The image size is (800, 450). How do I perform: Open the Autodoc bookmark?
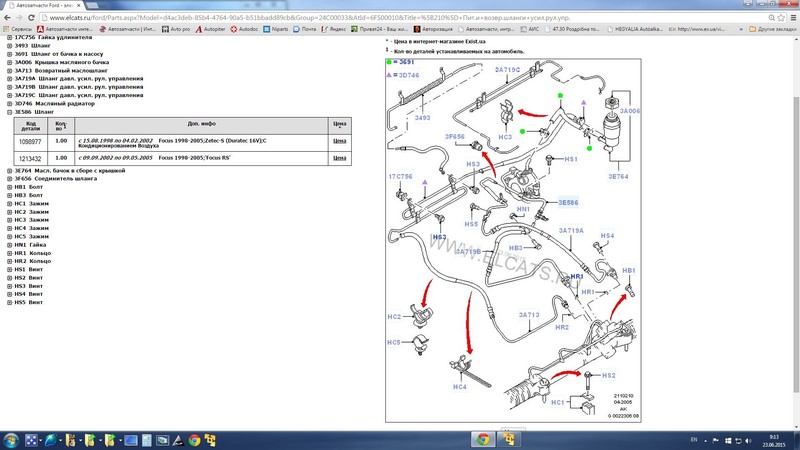click(x=244, y=29)
